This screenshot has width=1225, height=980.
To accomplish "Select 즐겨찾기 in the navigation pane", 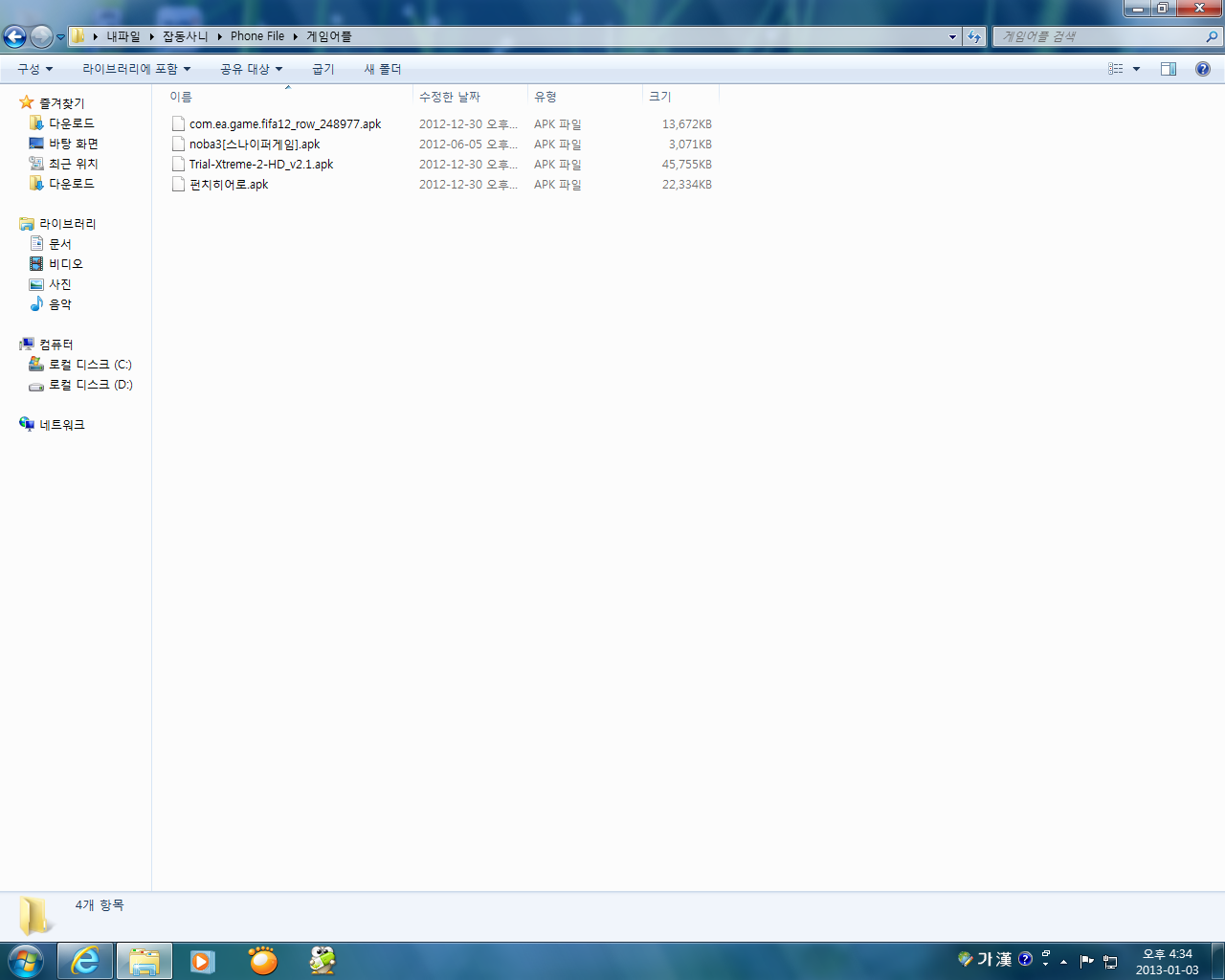I will pyautogui.click(x=61, y=102).
